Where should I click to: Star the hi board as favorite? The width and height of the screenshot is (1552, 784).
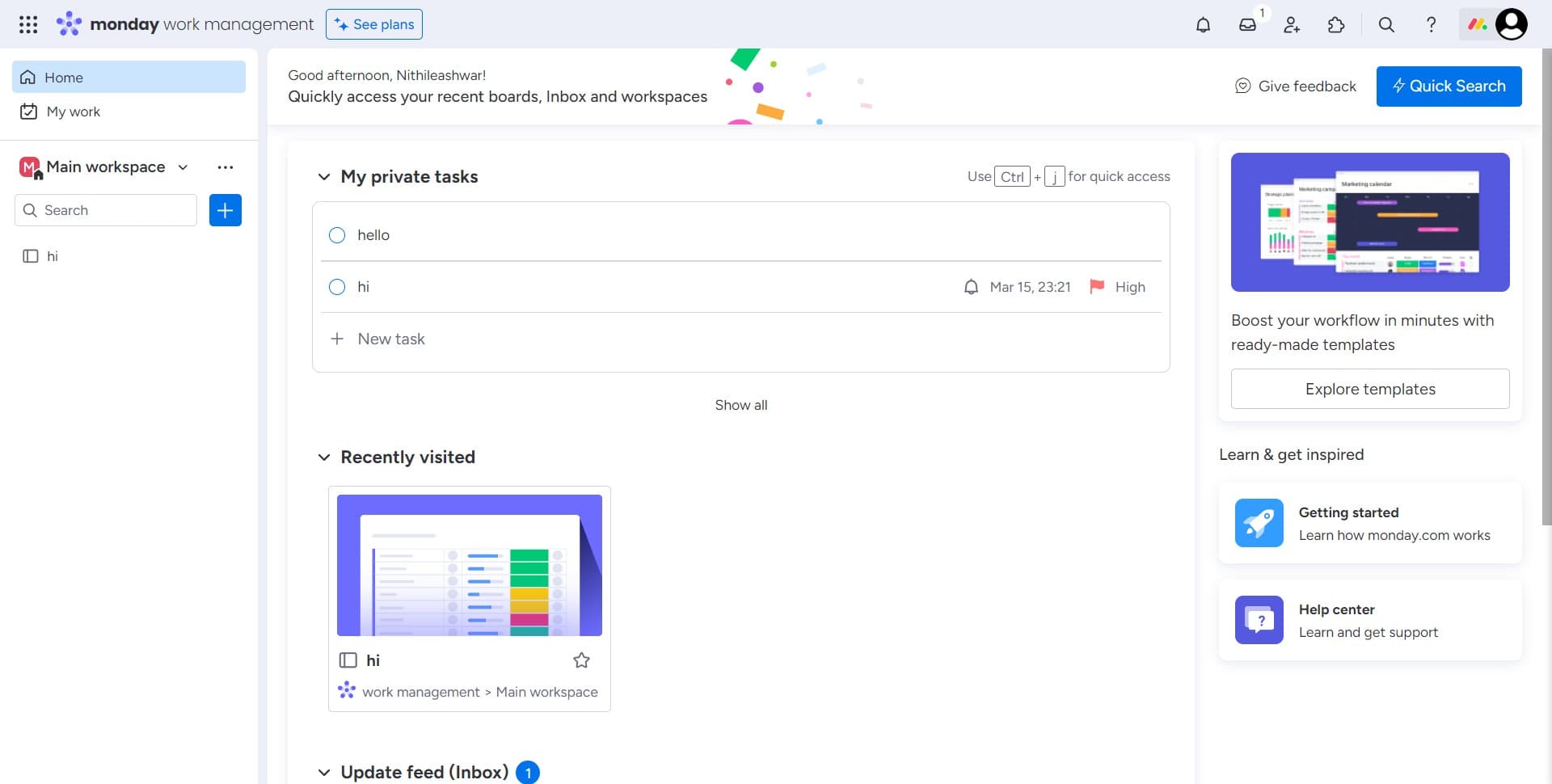coord(581,660)
